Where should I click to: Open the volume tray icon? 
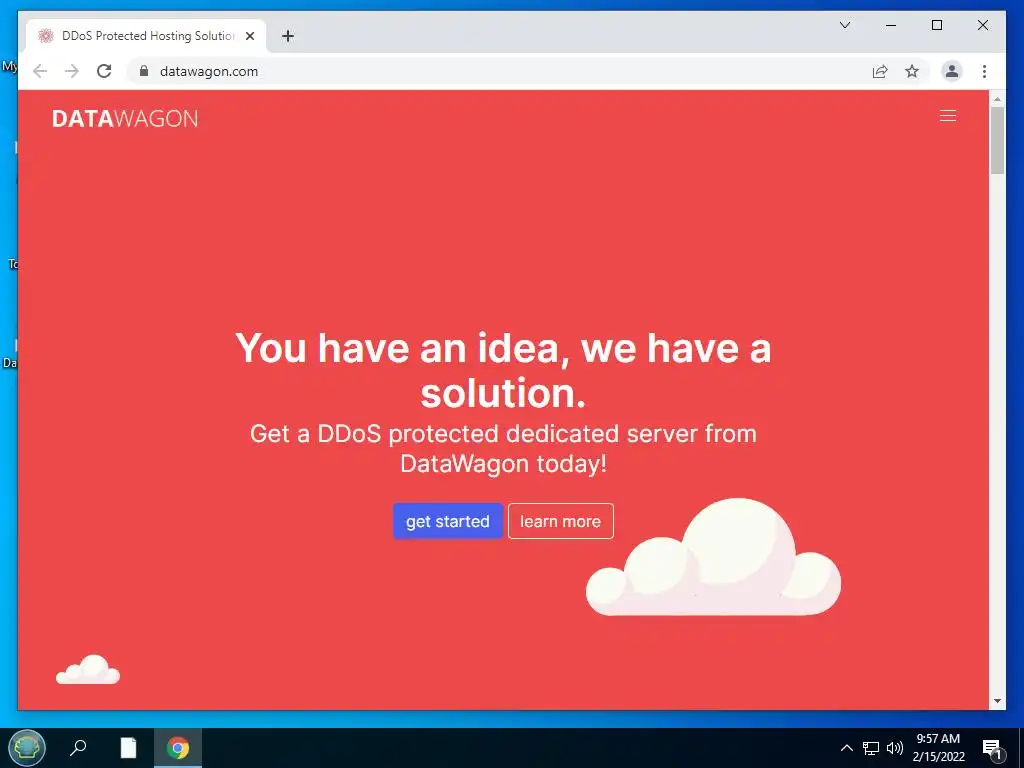[x=895, y=748]
